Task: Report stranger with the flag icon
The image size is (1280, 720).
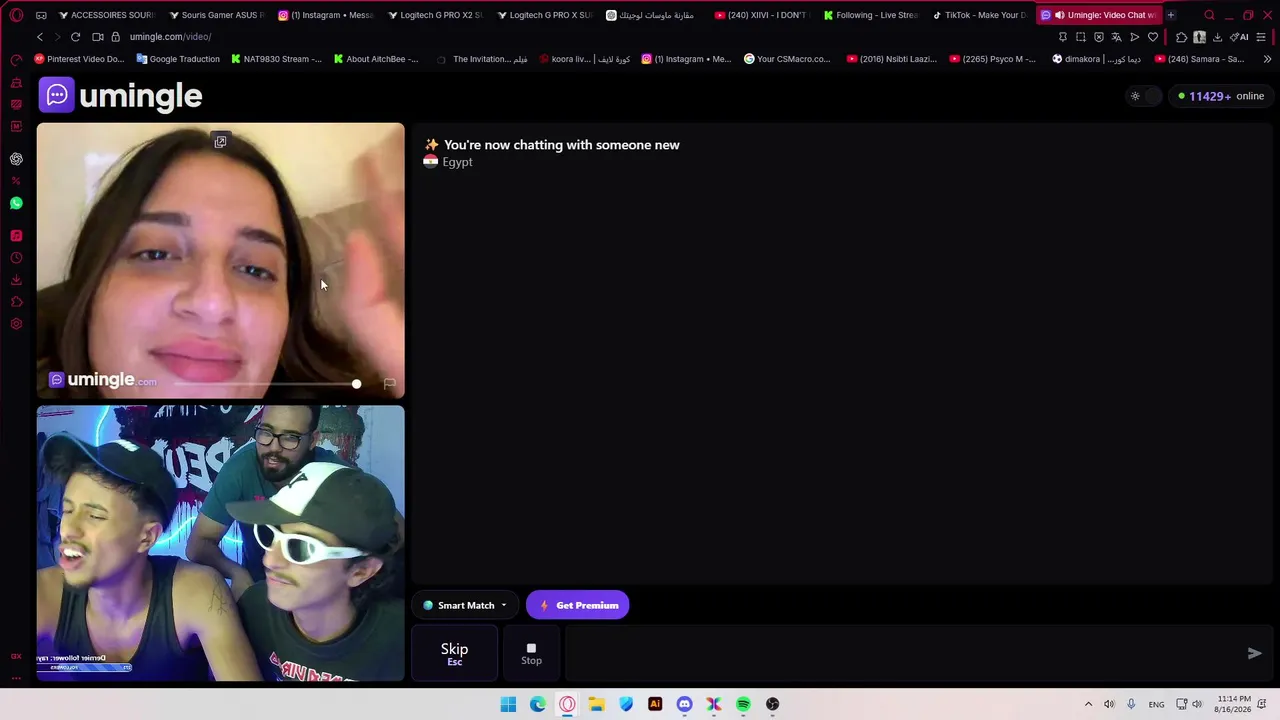Action: [x=389, y=383]
